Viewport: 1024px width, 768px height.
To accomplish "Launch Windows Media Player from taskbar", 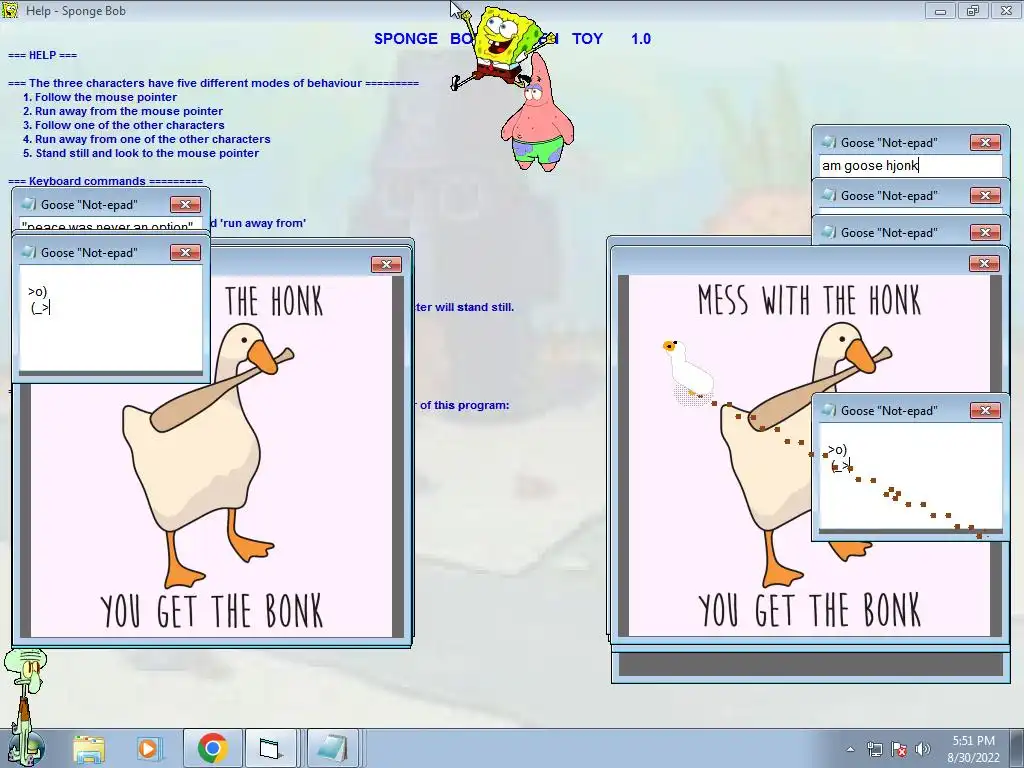I will 148,748.
